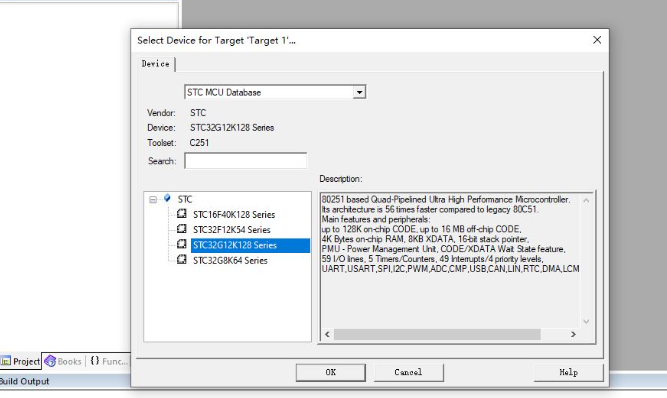Switch to the Functions panel tab
The image size is (667, 398).
click(x=109, y=361)
